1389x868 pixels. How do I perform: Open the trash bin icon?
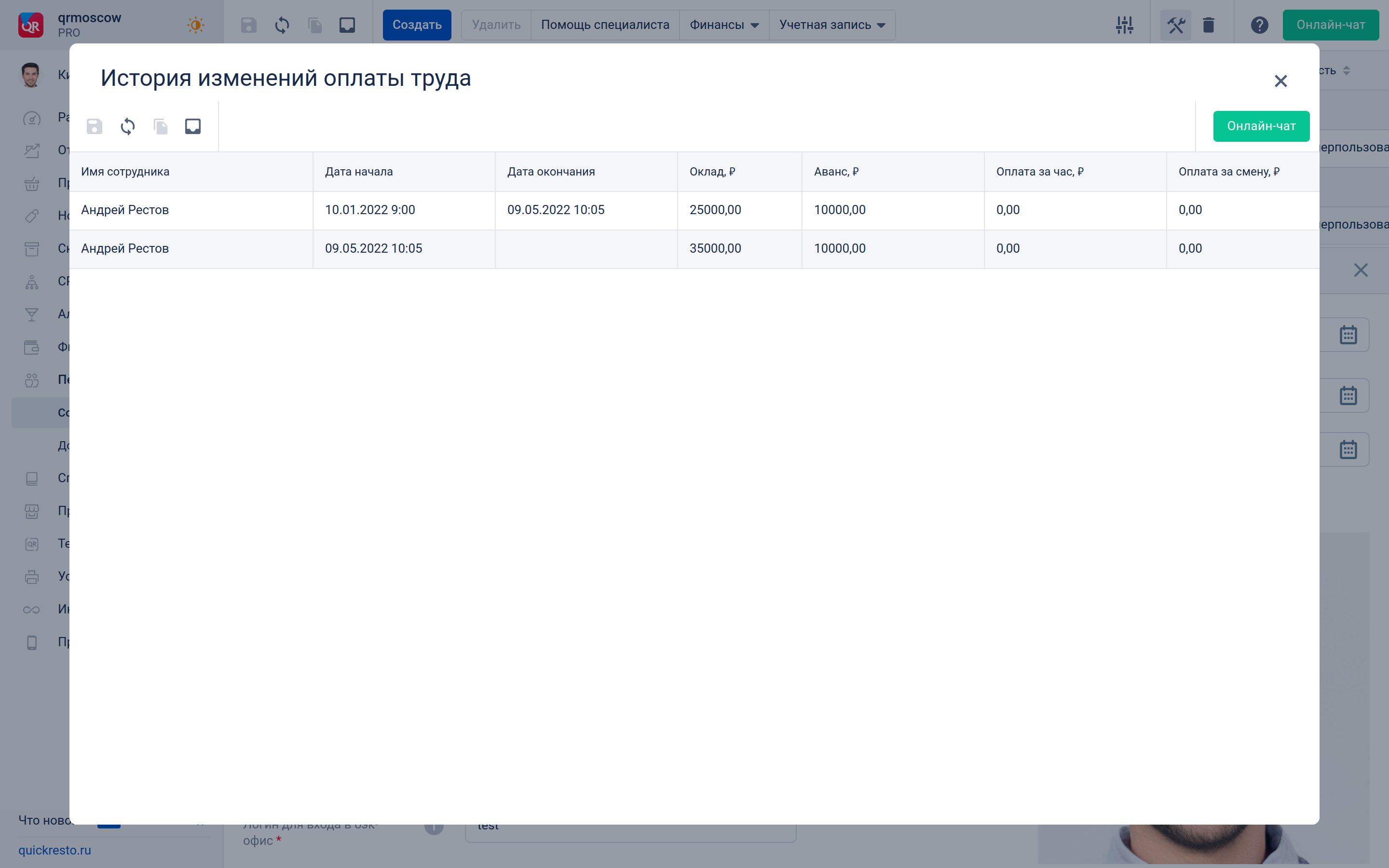click(x=1208, y=25)
